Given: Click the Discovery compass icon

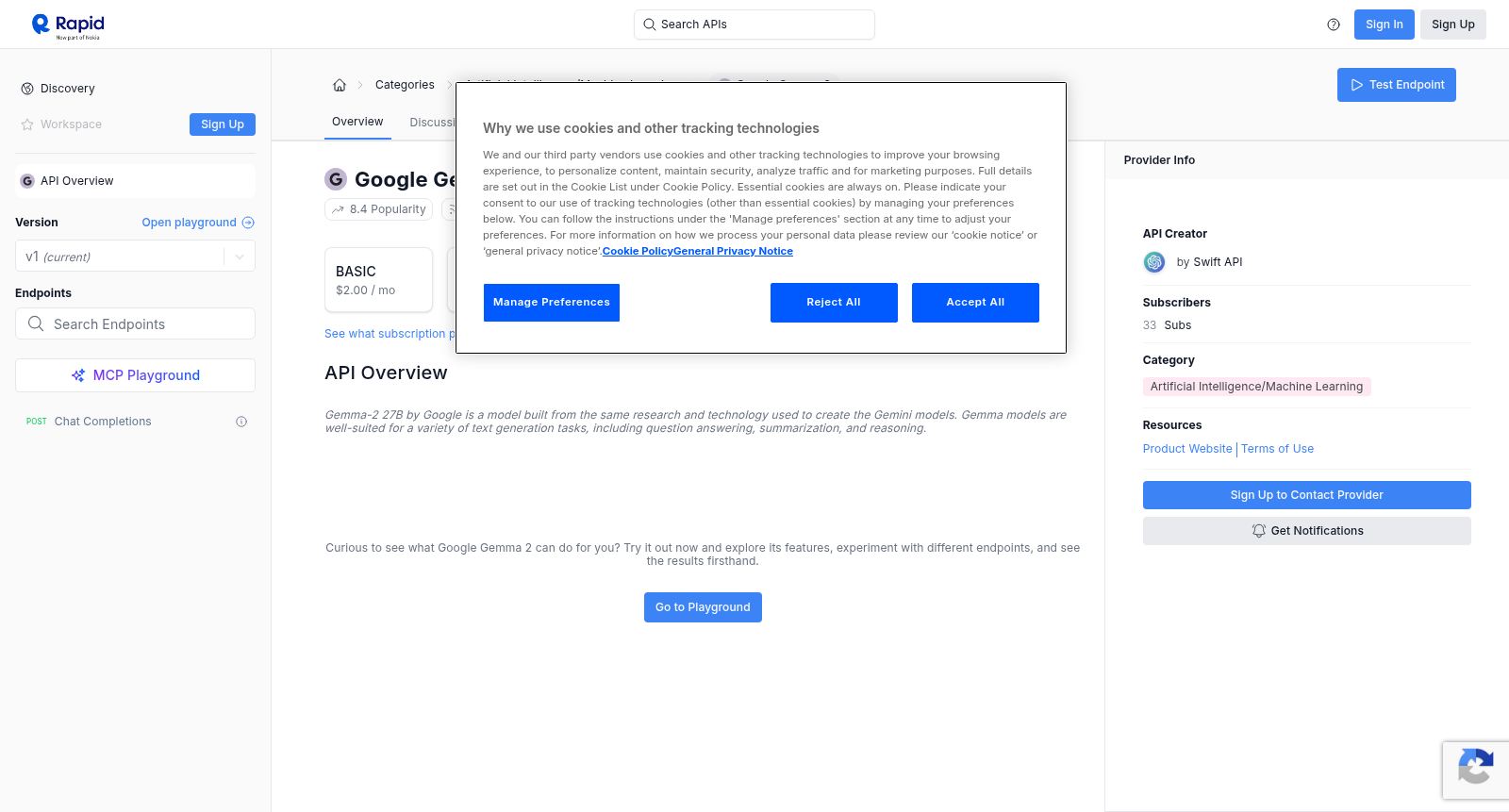Looking at the screenshot, I should tap(27, 89).
